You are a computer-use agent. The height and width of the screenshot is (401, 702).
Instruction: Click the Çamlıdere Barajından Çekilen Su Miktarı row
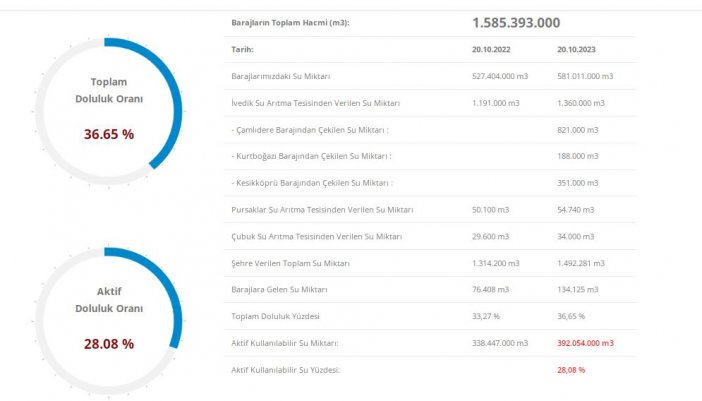pos(309,130)
